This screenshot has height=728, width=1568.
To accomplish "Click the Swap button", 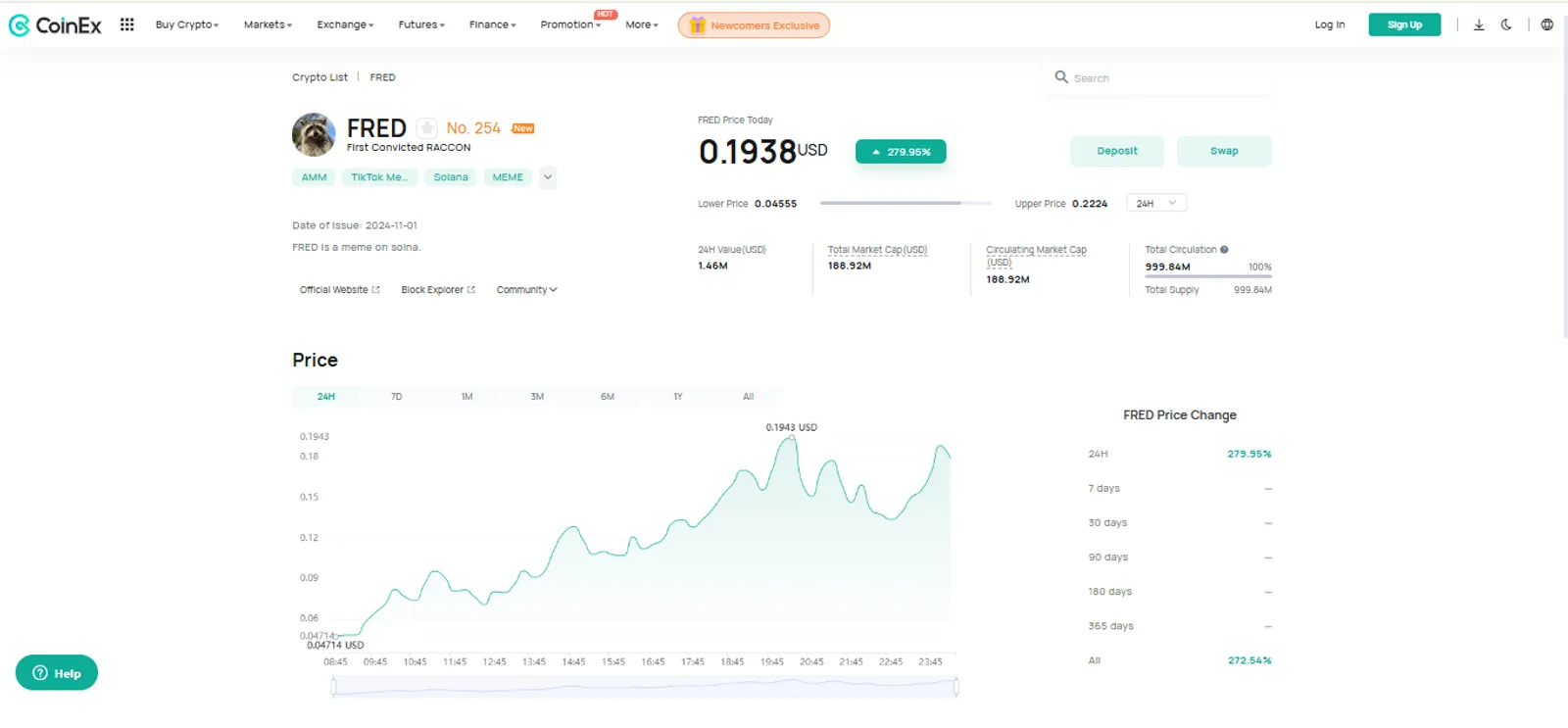I will (x=1224, y=151).
